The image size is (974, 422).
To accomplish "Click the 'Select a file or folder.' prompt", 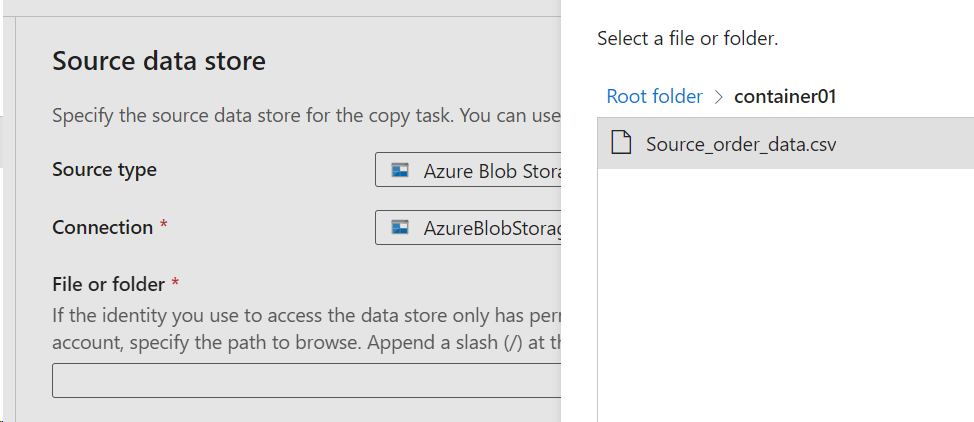I will click(687, 39).
